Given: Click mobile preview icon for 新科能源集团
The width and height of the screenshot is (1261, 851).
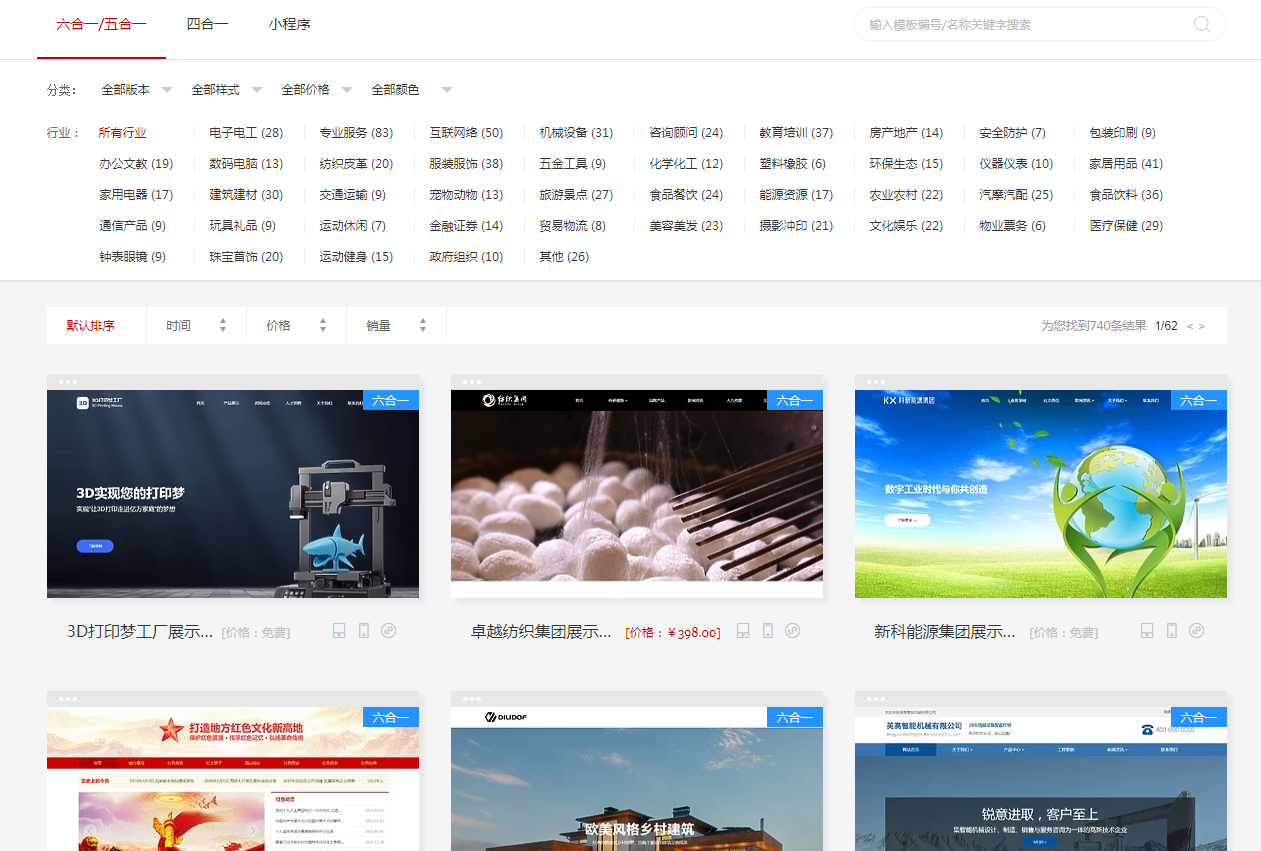Looking at the screenshot, I should tap(1172, 631).
